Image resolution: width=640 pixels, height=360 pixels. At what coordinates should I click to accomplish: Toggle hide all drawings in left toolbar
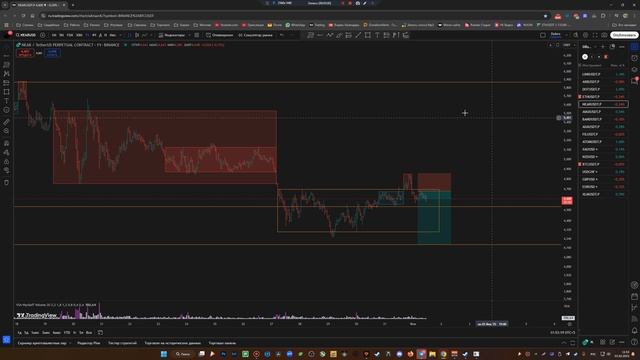pyautogui.click(x=7, y=170)
